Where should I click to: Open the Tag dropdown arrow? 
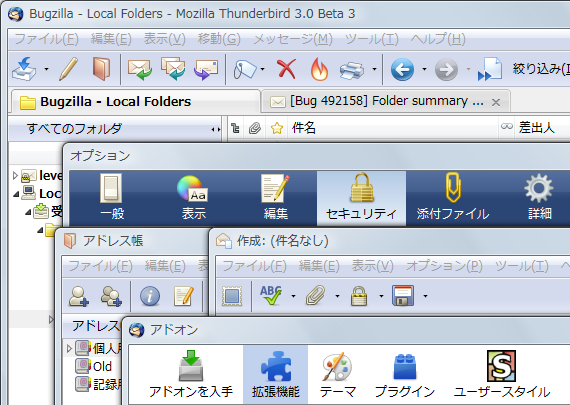262,69
